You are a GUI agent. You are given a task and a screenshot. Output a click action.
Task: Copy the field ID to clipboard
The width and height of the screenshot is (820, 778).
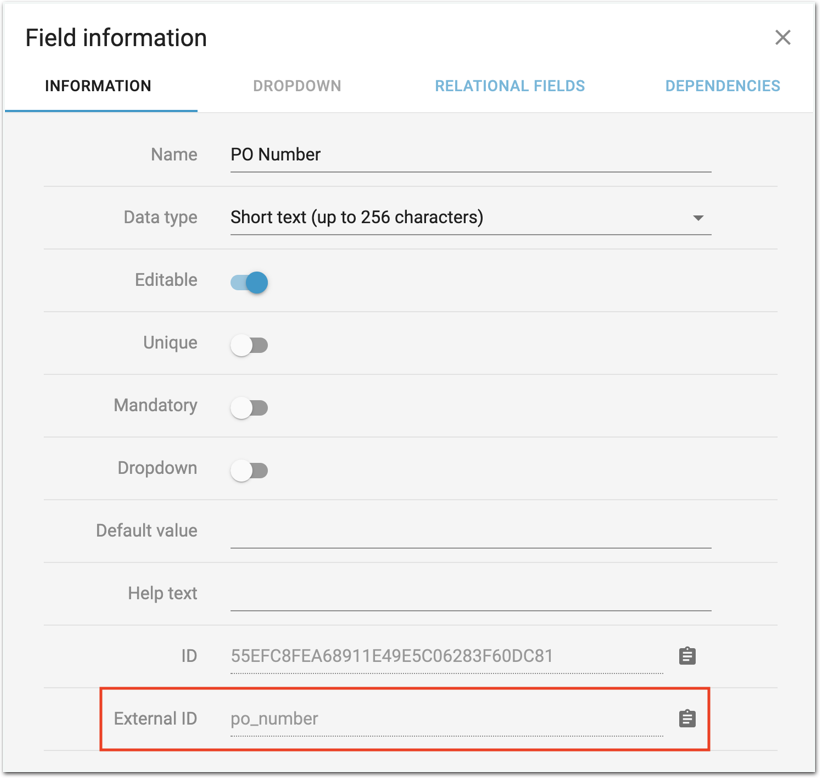coord(687,656)
